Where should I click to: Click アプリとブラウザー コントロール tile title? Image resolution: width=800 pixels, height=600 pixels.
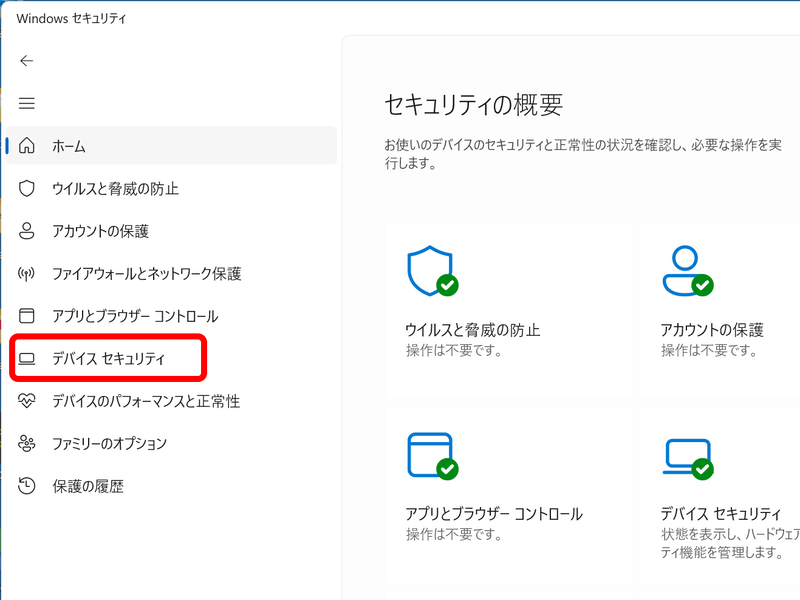tap(494, 514)
